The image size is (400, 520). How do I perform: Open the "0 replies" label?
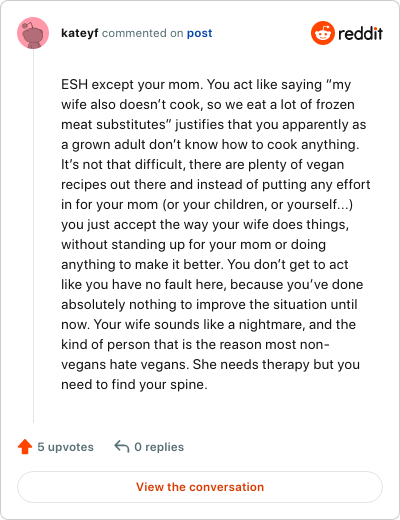tap(159, 447)
